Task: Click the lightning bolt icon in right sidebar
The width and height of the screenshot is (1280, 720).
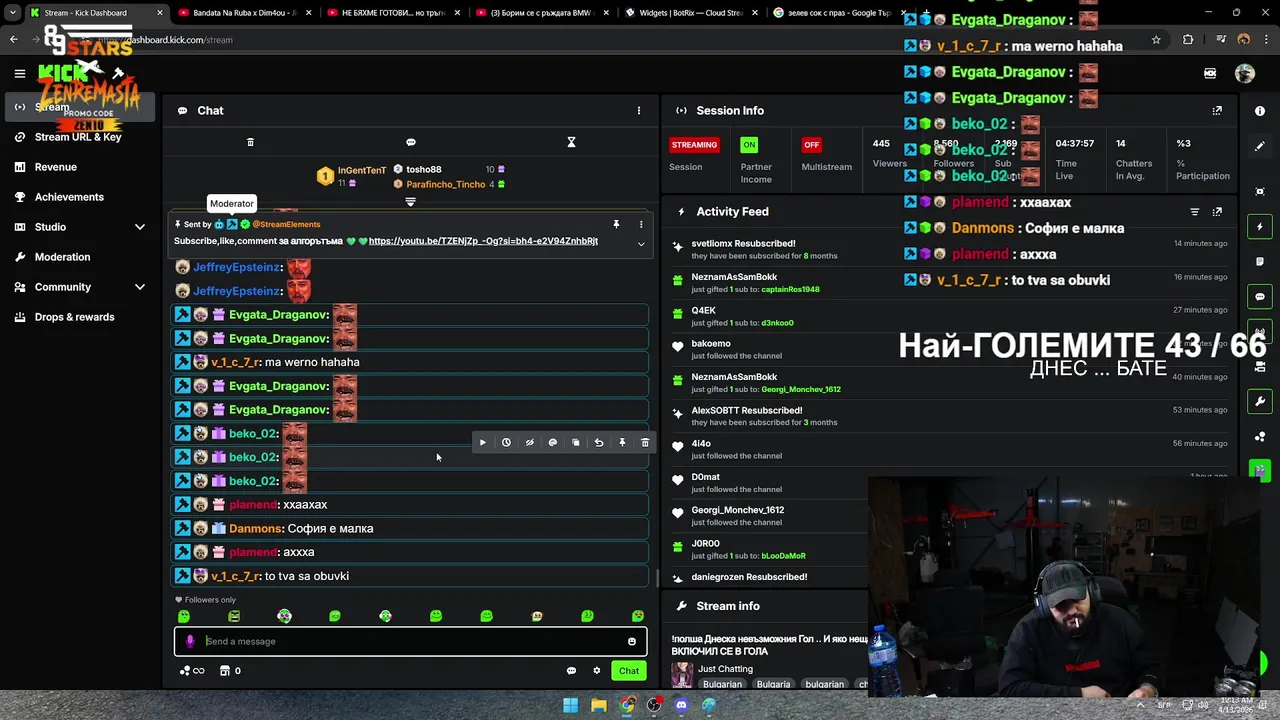Action: pyautogui.click(x=1260, y=227)
